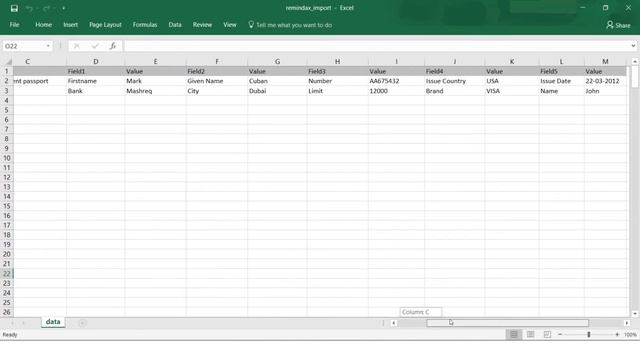This screenshot has height=360, width=640.
Task: Select column G header
Action: 277,62
